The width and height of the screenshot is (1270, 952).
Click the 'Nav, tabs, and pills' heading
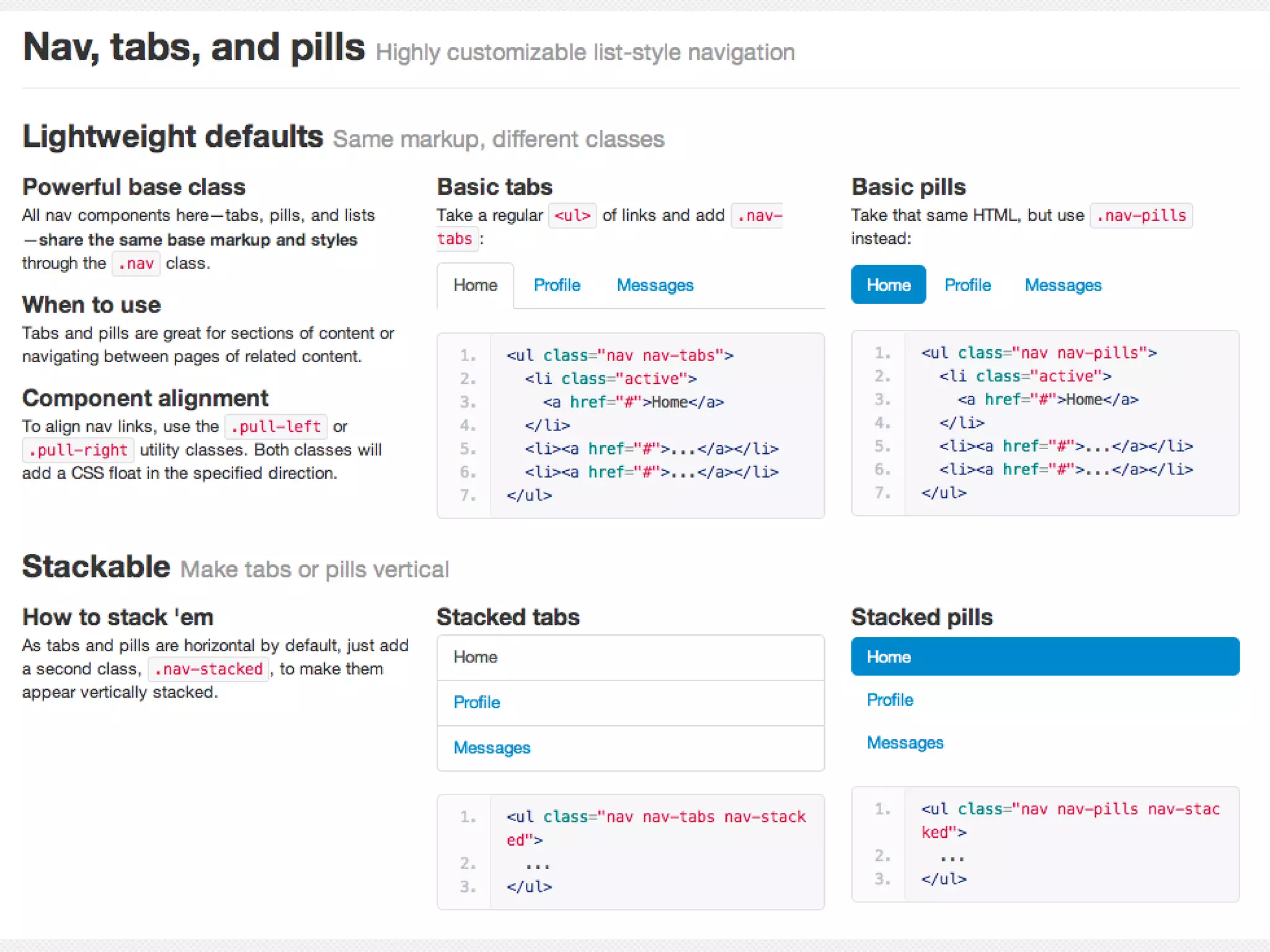pyautogui.click(x=193, y=48)
